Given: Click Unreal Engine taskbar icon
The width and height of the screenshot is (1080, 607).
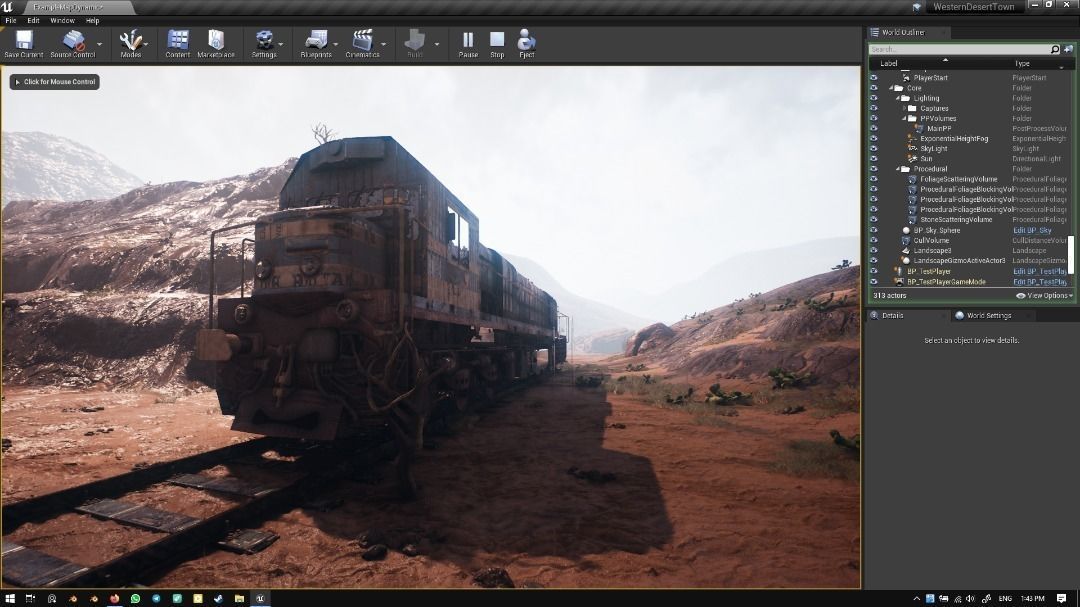Looking at the screenshot, I should [260, 598].
